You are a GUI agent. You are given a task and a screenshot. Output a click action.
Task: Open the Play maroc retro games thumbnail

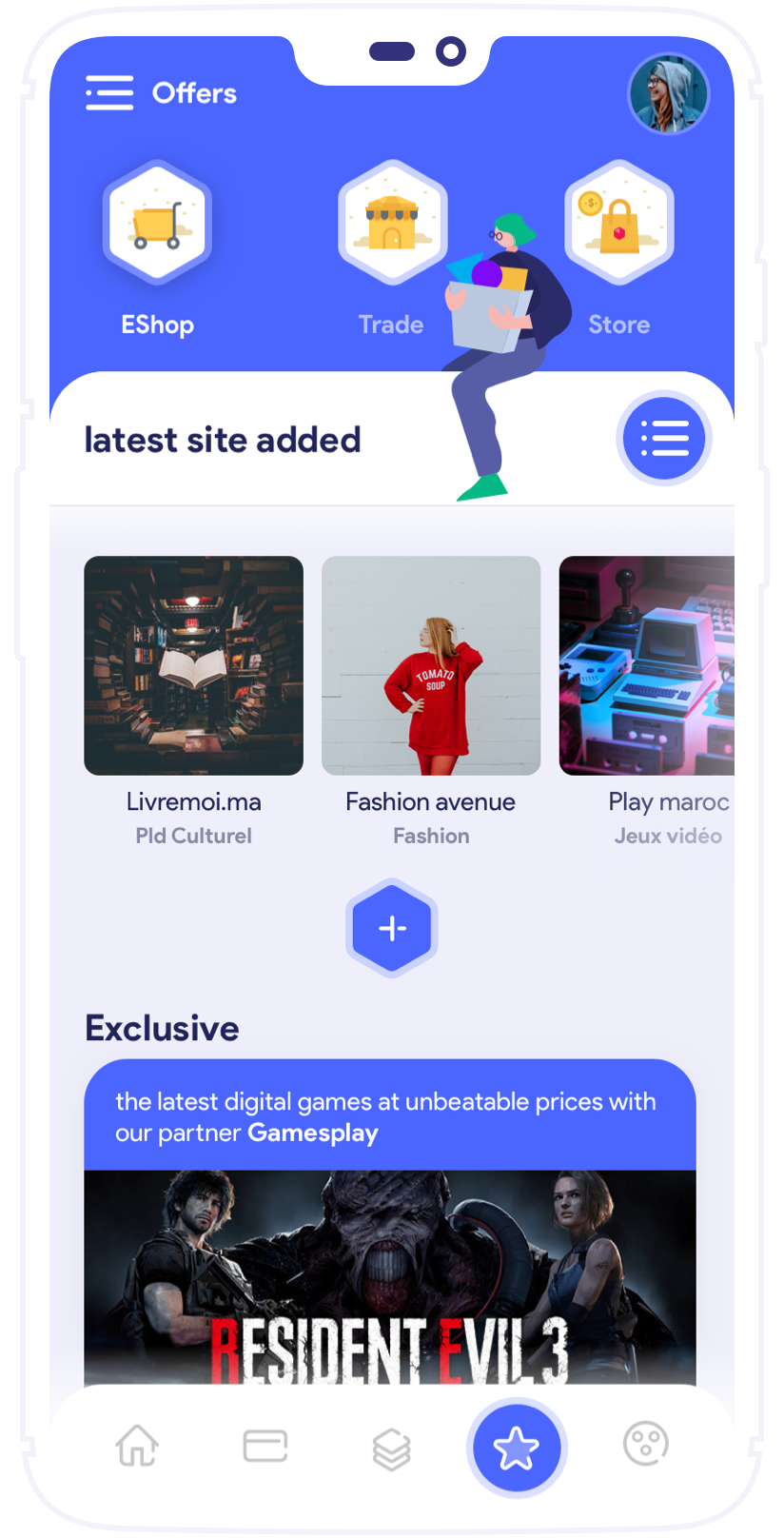(x=647, y=665)
